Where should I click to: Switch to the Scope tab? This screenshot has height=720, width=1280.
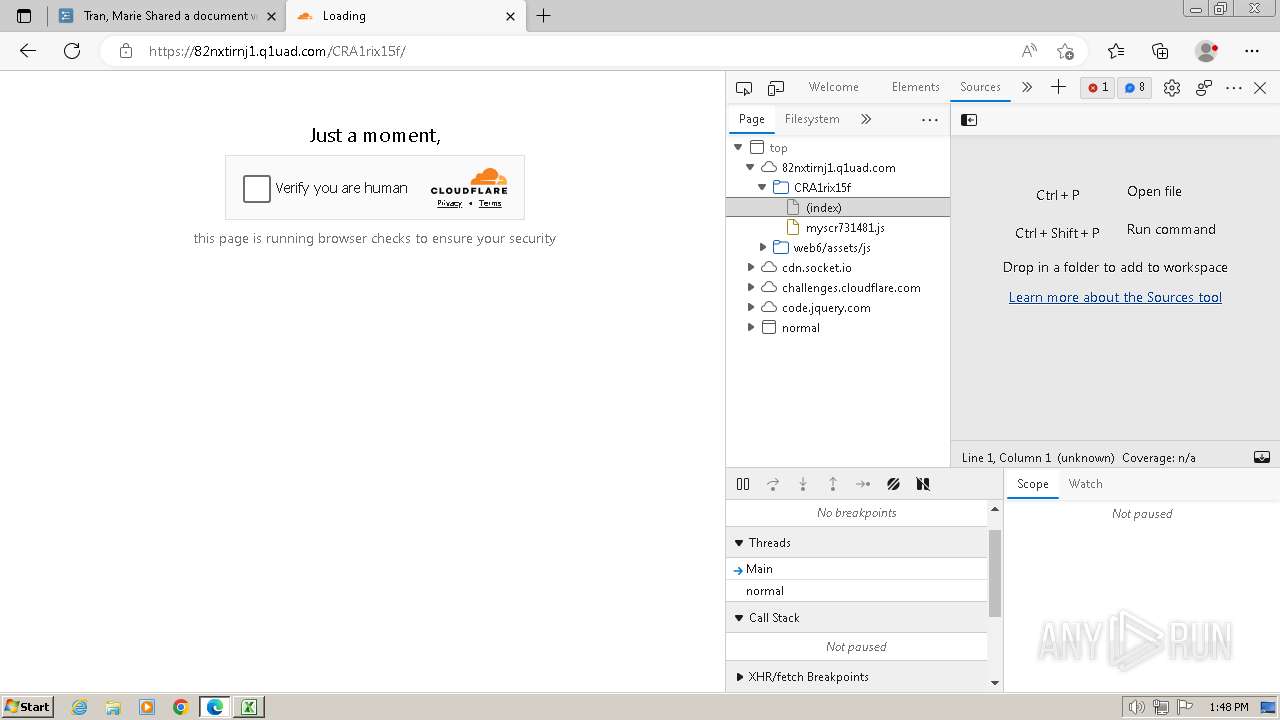[1033, 484]
